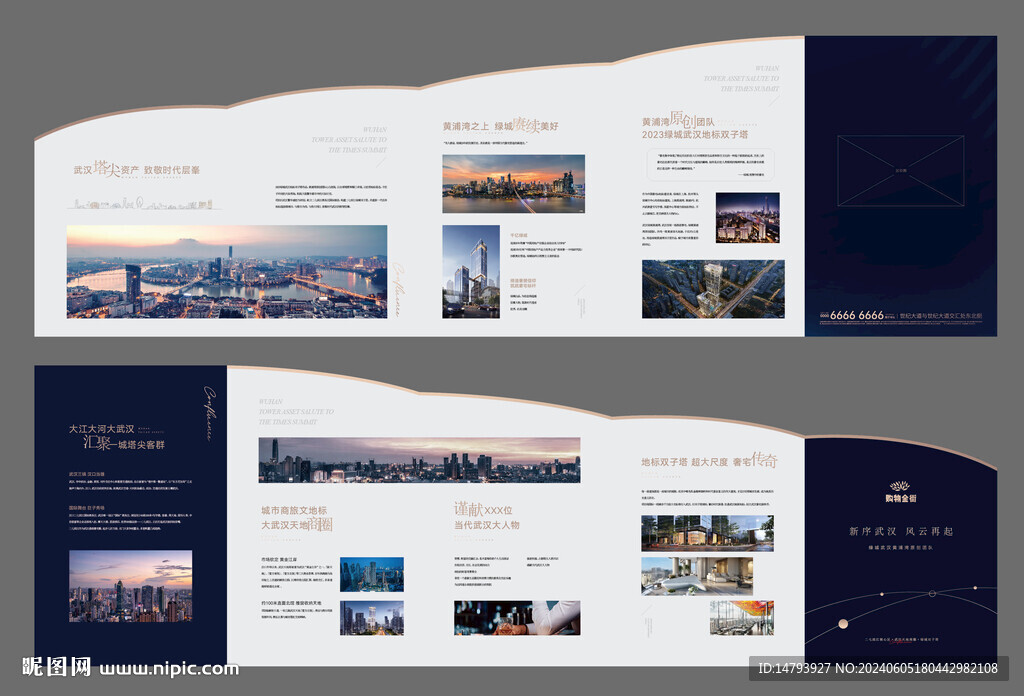Open the purple night city photo
Screen dimensions: 1024x696
point(748,217)
